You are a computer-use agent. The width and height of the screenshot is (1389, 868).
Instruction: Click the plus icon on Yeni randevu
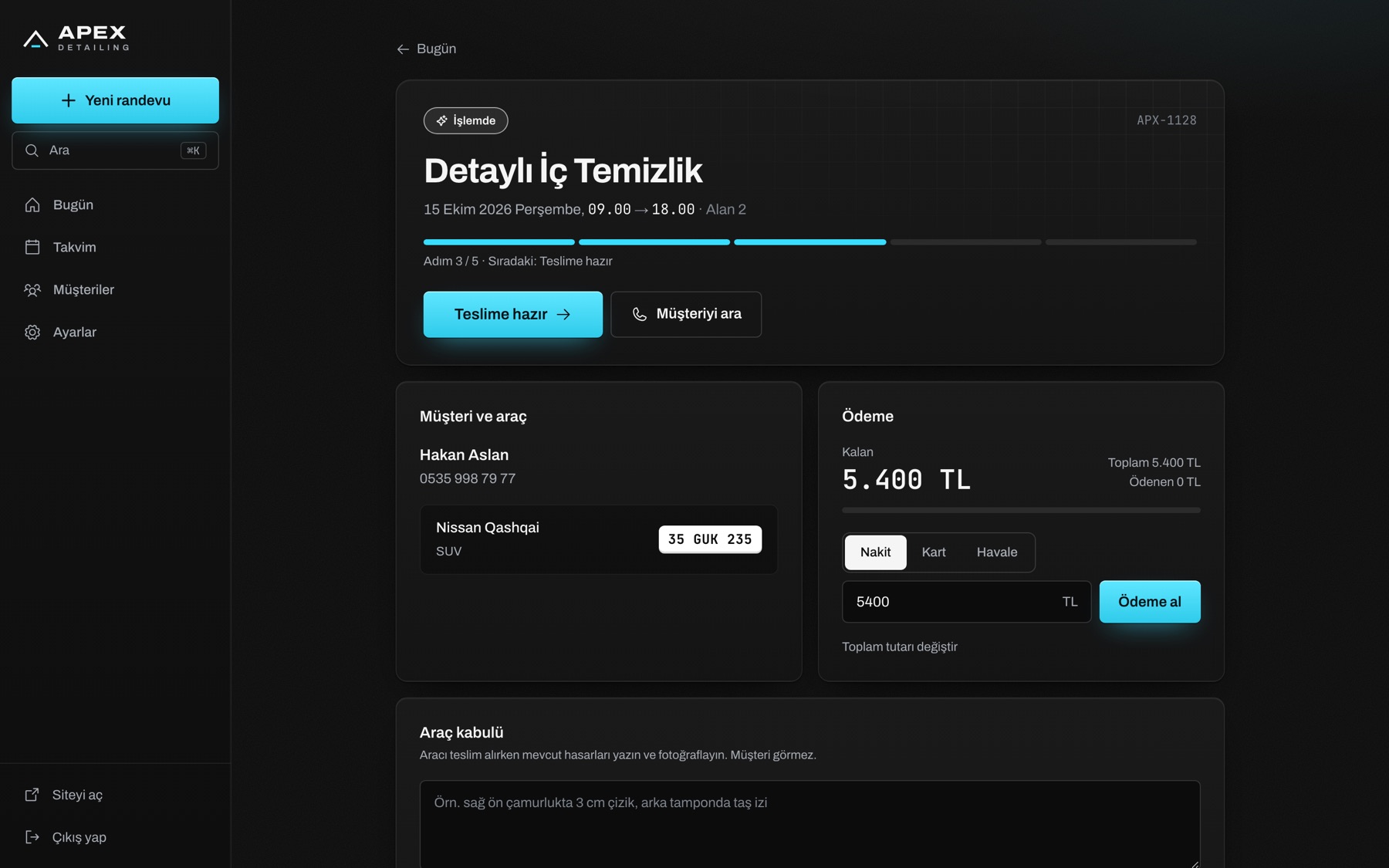[x=69, y=100]
